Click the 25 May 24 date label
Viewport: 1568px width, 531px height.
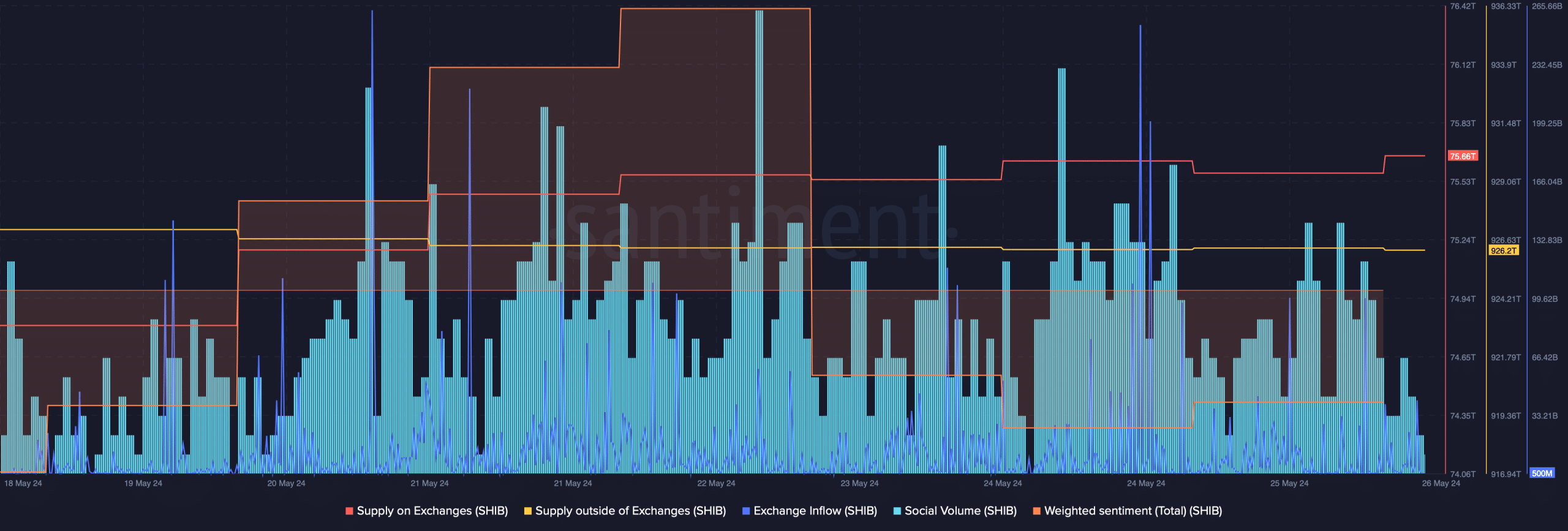click(x=1289, y=483)
